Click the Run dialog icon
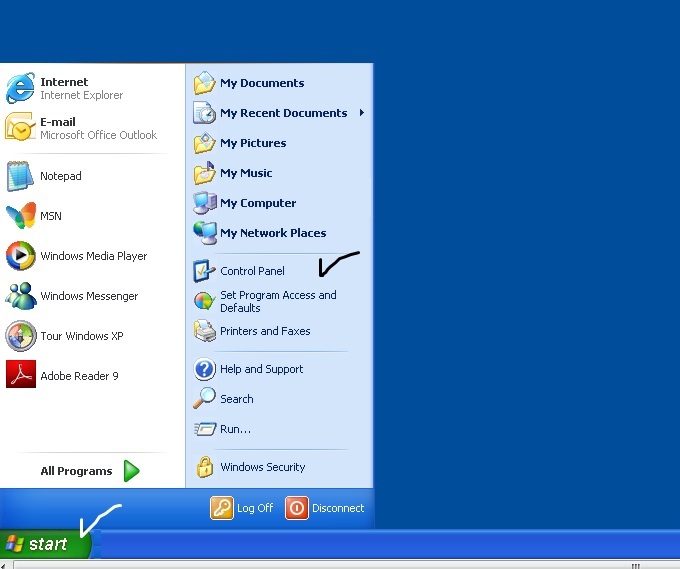 [x=205, y=429]
